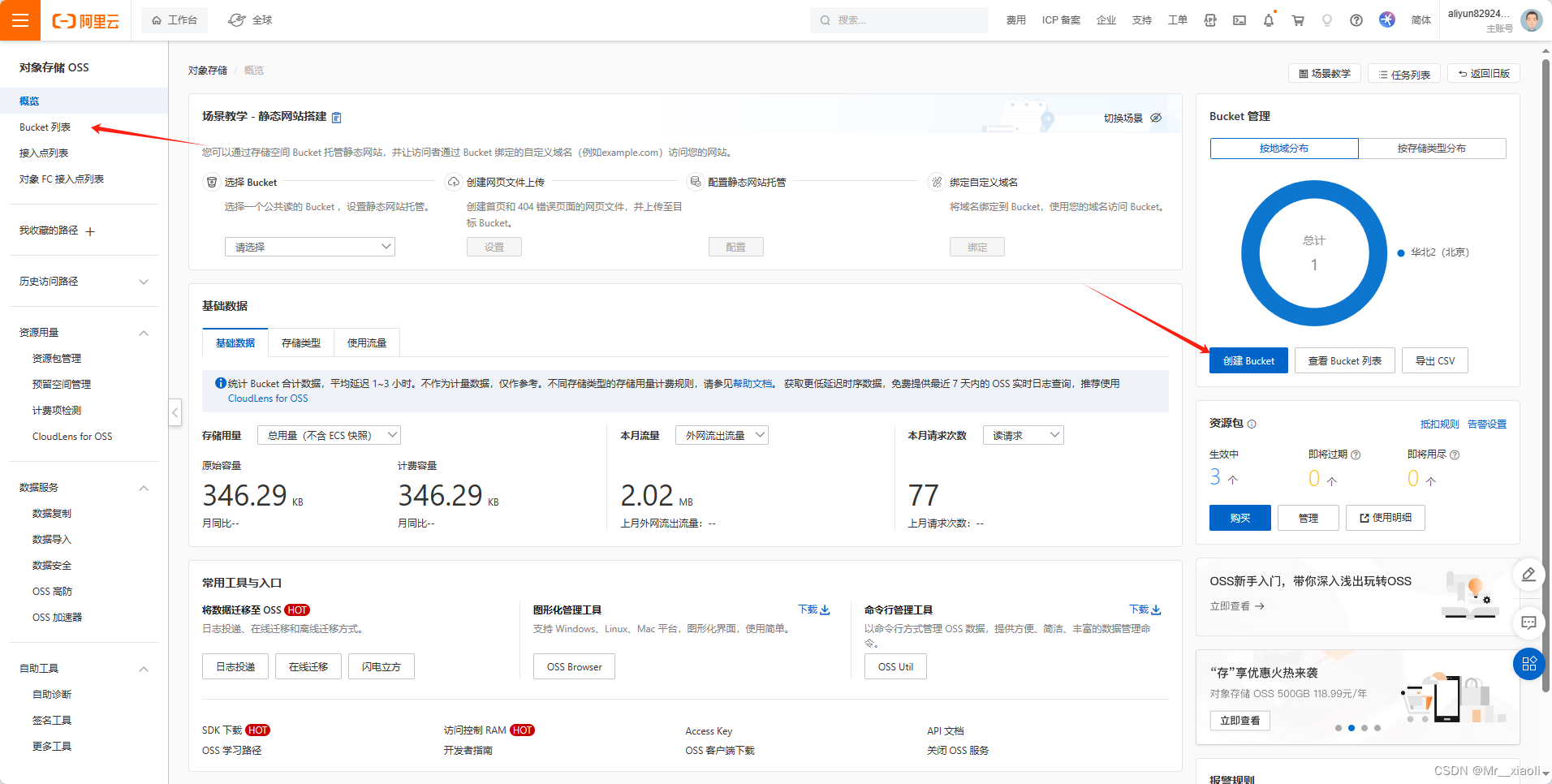Select the 基础数据 tab
This screenshot has height=784, width=1552.
(x=235, y=343)
